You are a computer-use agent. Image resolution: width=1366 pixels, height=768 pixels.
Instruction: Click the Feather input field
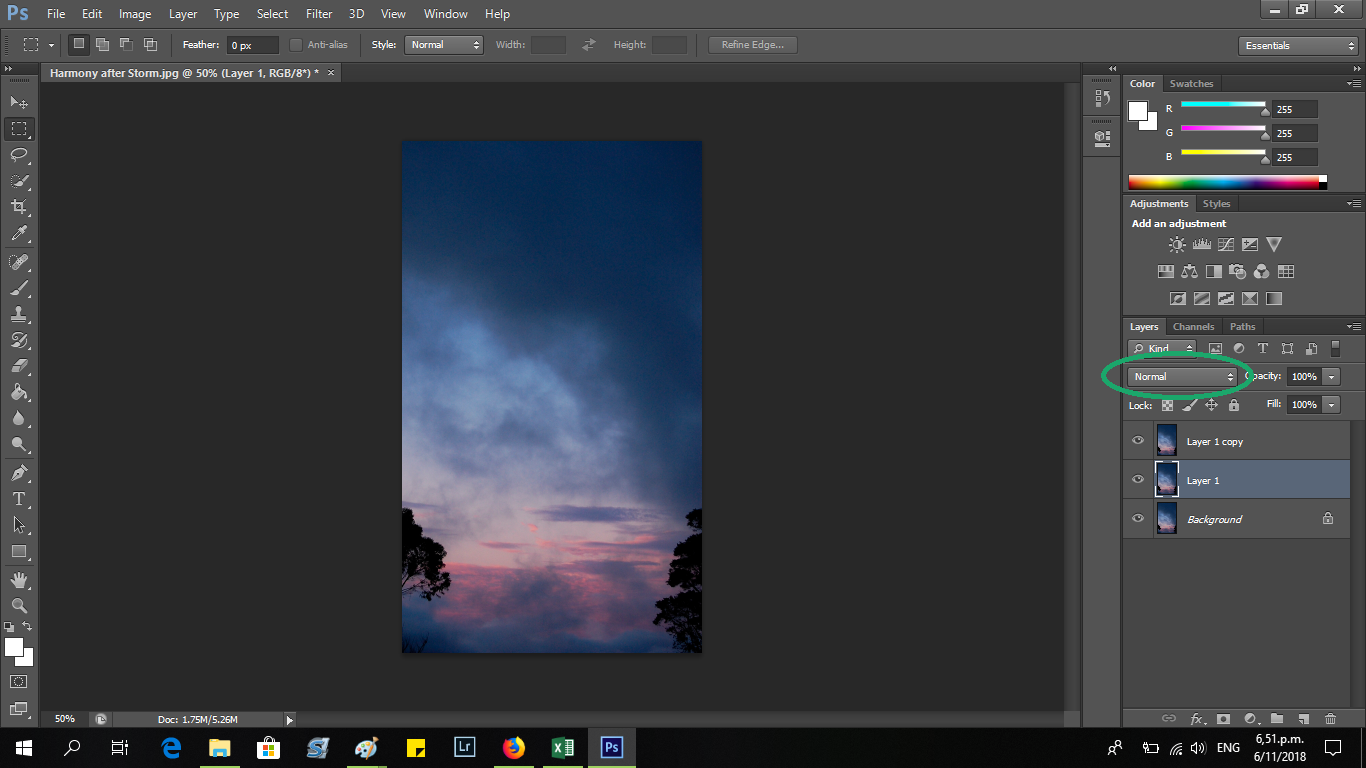[x=253, y=45]
